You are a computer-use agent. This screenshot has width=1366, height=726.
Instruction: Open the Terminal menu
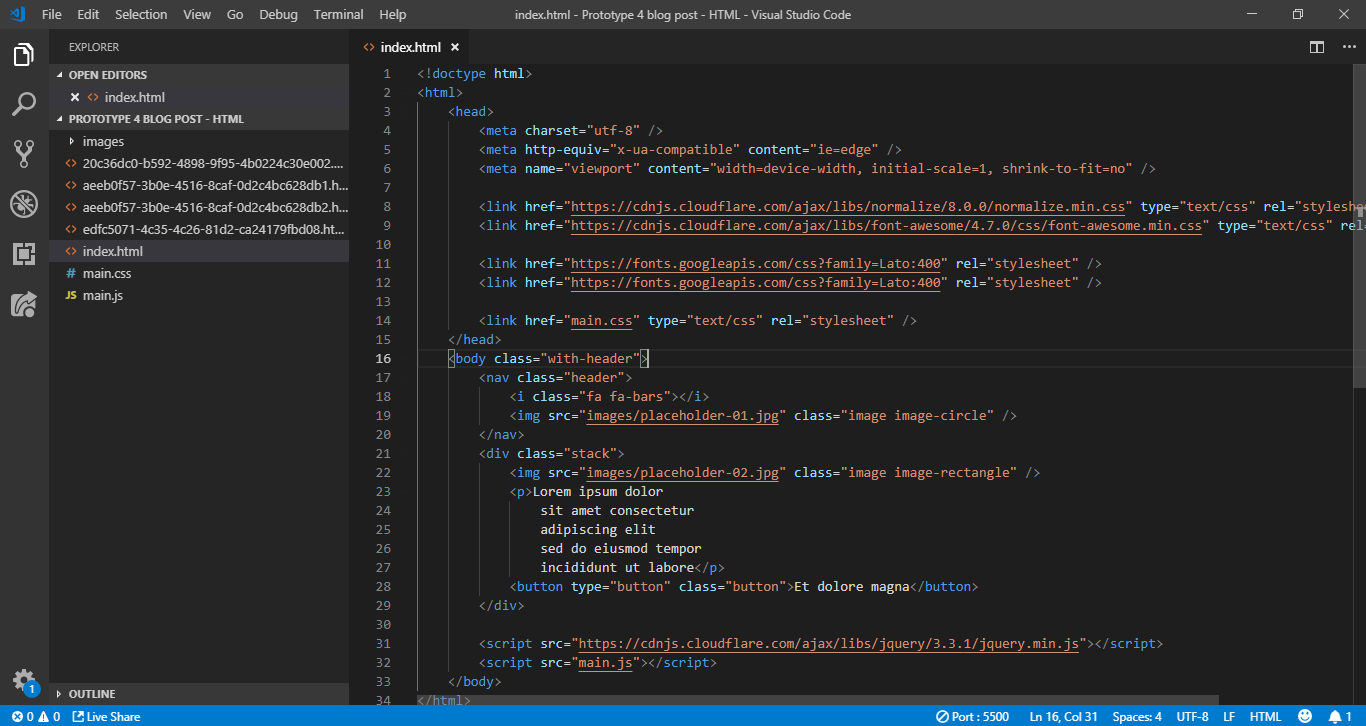pyautogui.click(x=338, y=14)
